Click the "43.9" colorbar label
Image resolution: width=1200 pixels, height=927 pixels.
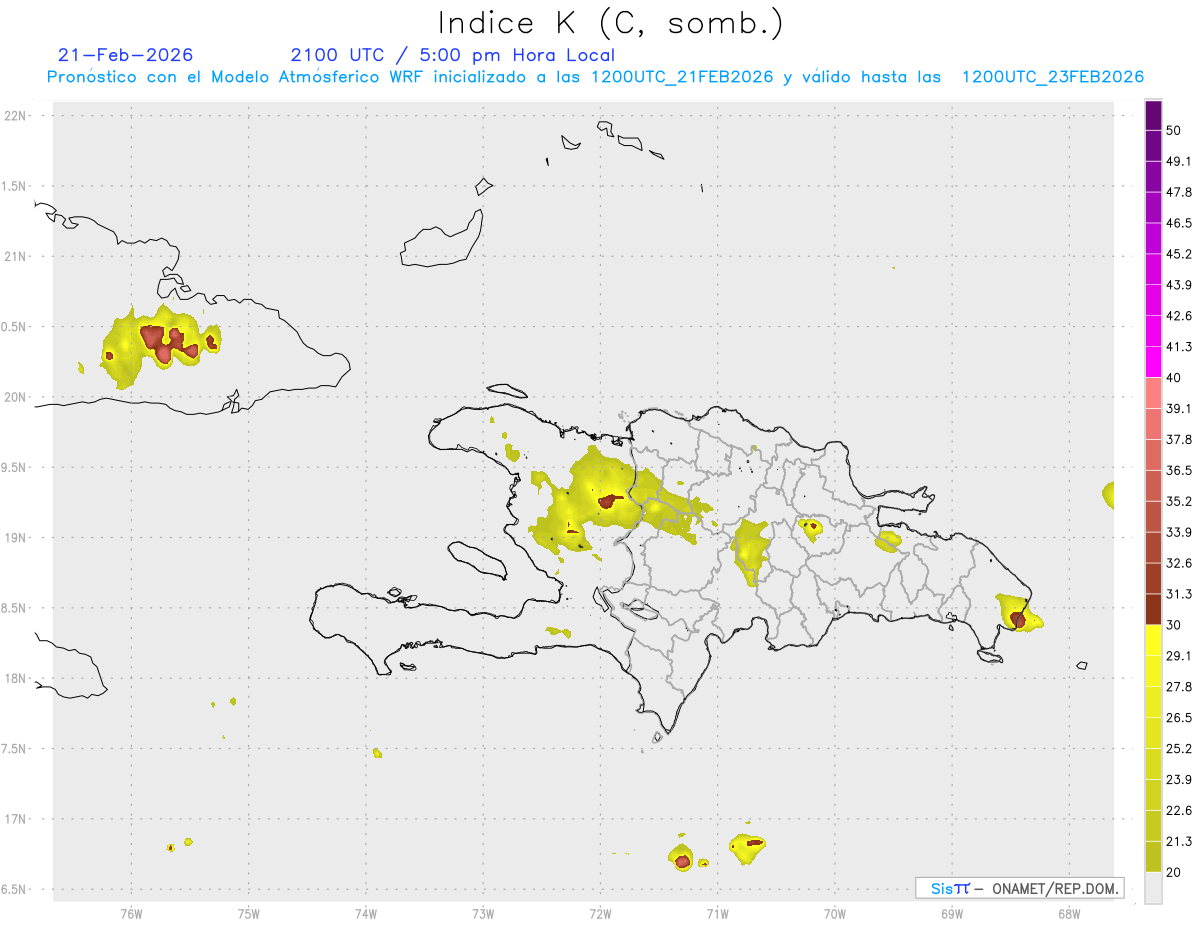coord(1179,285)
